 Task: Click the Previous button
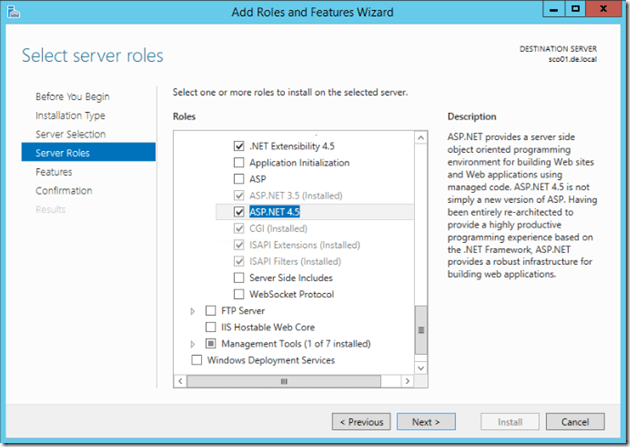359,422
